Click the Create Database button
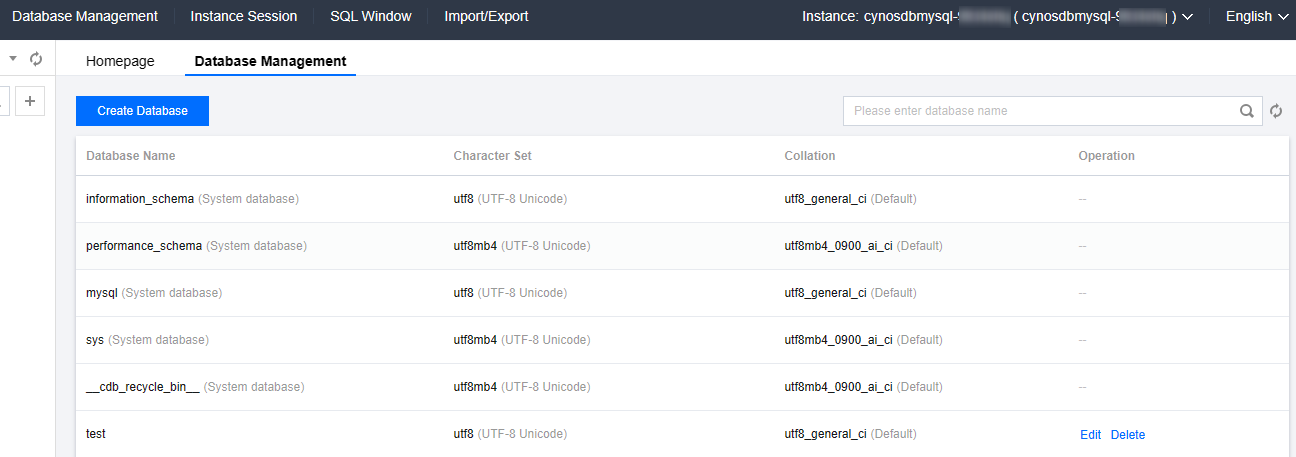 click(142, 111)
